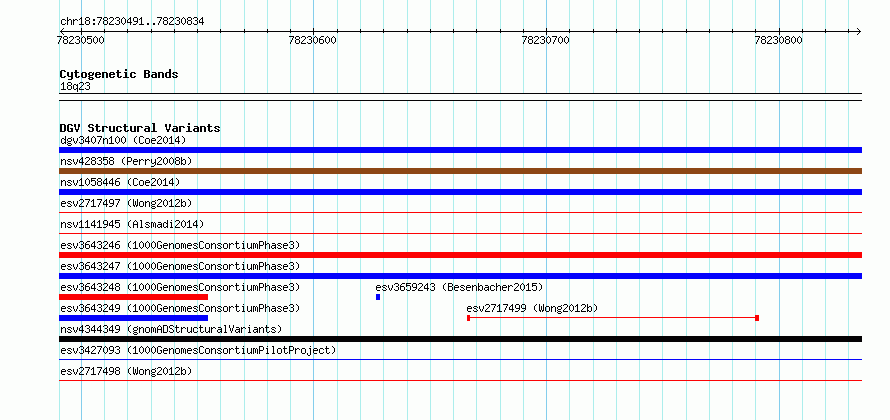Image resolution: width=890 pixels, height=420 pixels.
Task: Click the dgv3407n100 (Coe2014) variant label
Action: (x=123, y=140)
